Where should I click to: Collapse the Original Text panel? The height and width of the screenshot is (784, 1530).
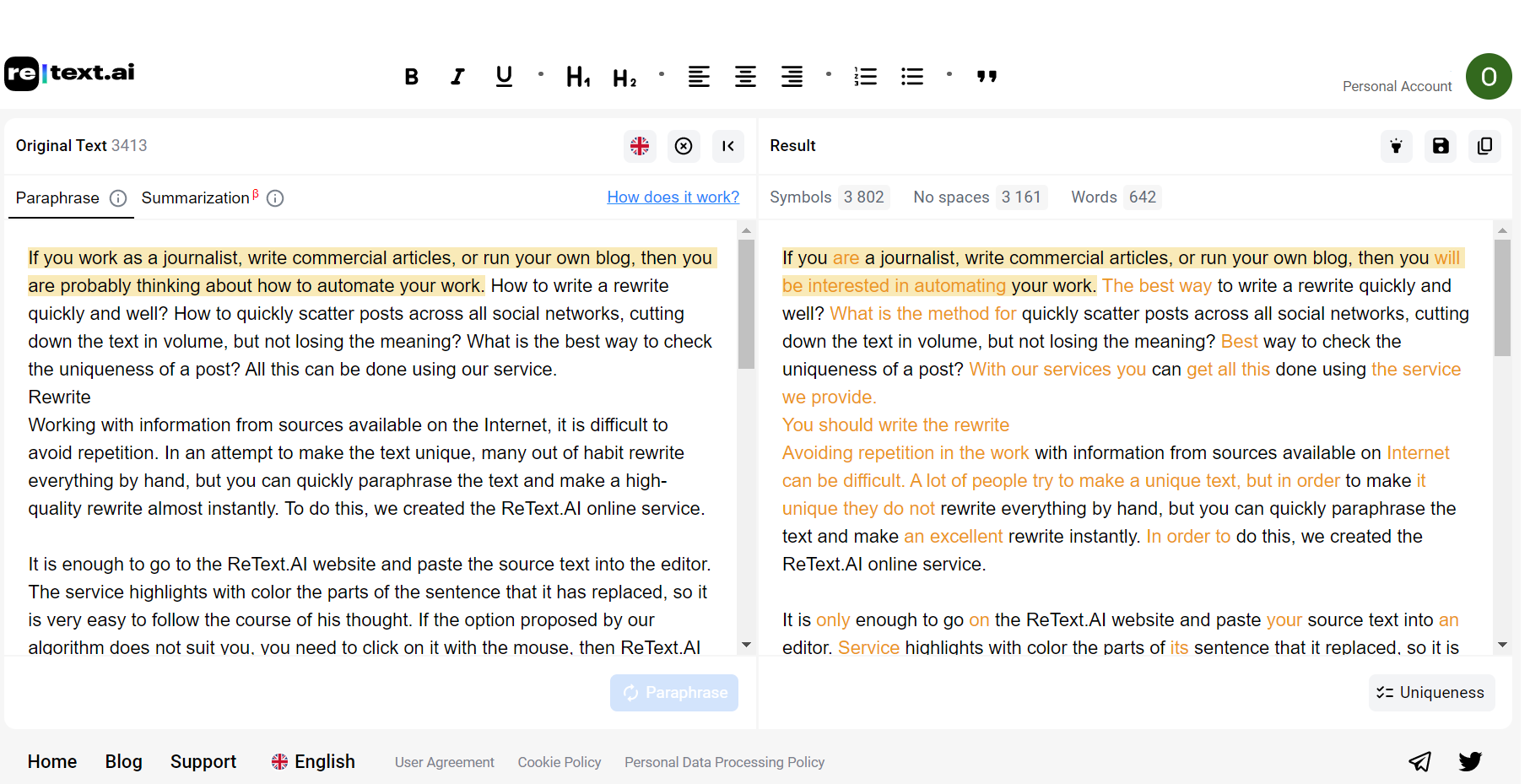[728, 146]
